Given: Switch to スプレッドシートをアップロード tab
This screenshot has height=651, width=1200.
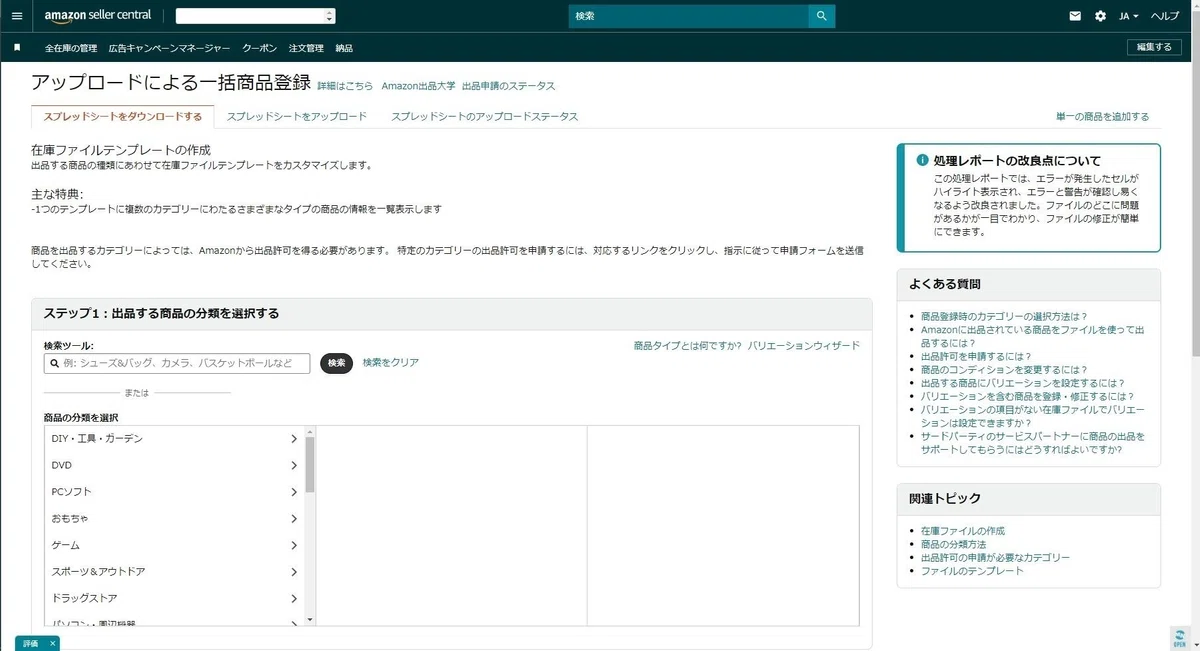Looking at the screenshot, I should 297,116.
